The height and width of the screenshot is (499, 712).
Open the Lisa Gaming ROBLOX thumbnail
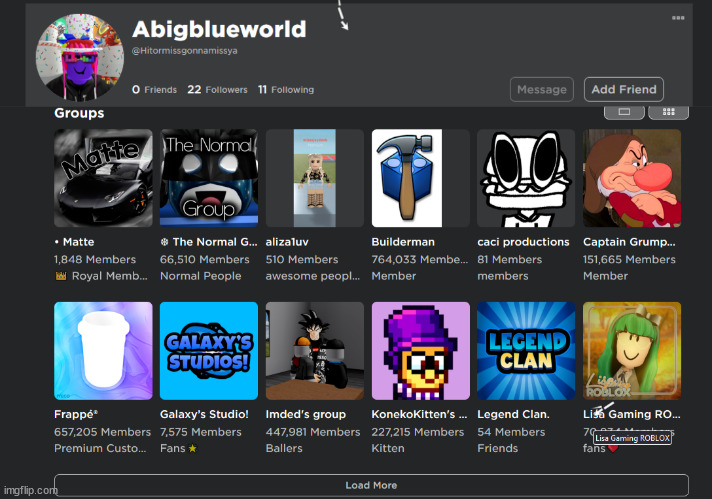pos(632,351)
